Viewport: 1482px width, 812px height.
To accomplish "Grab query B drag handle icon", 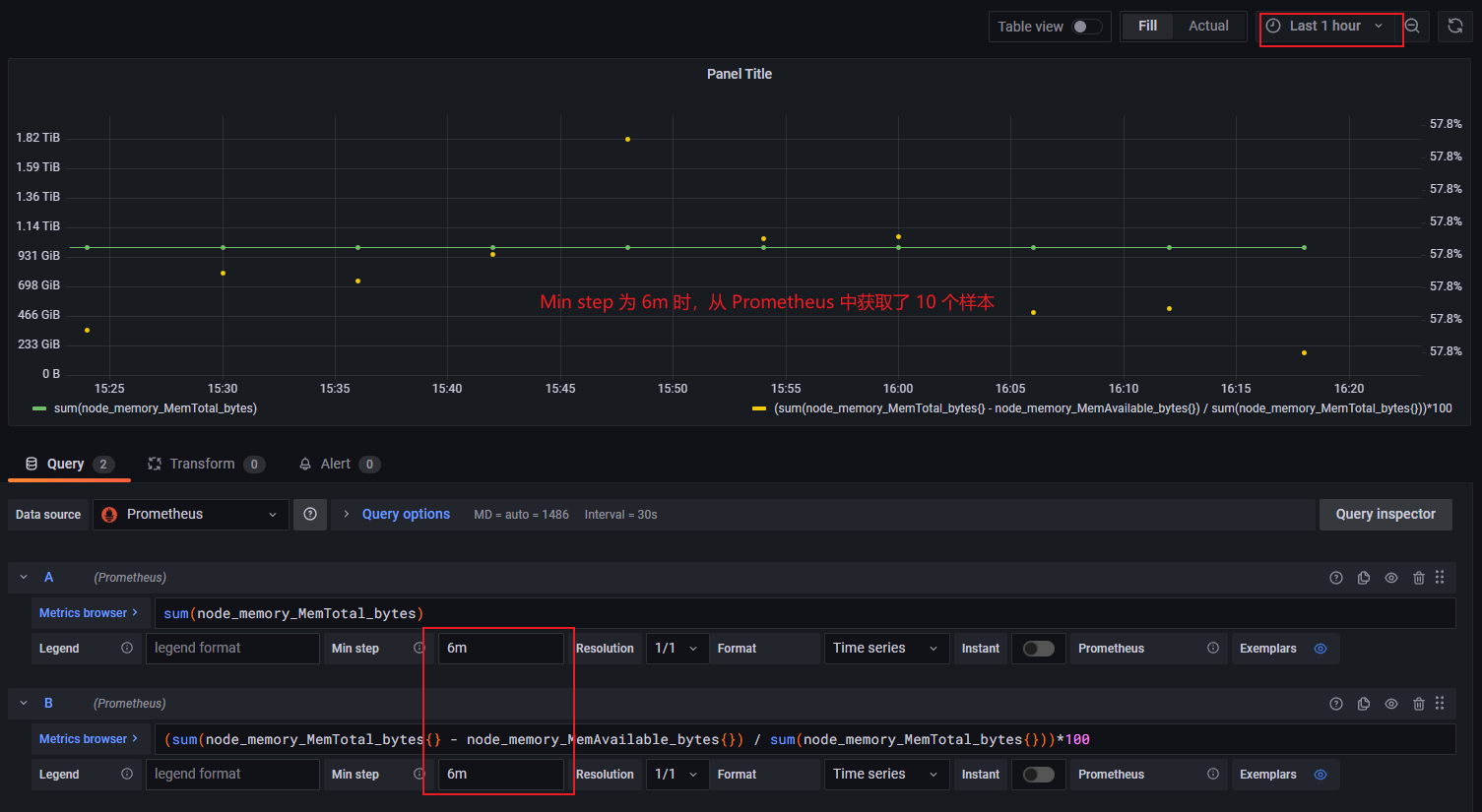I will (1440, 703).
